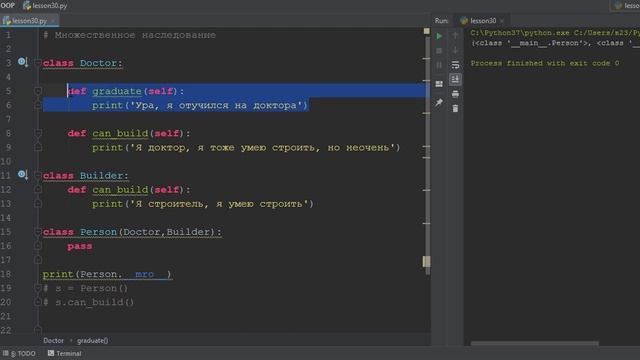Click the green Run button in Run panel
640x360 pixels.
(x=439, y=36)
